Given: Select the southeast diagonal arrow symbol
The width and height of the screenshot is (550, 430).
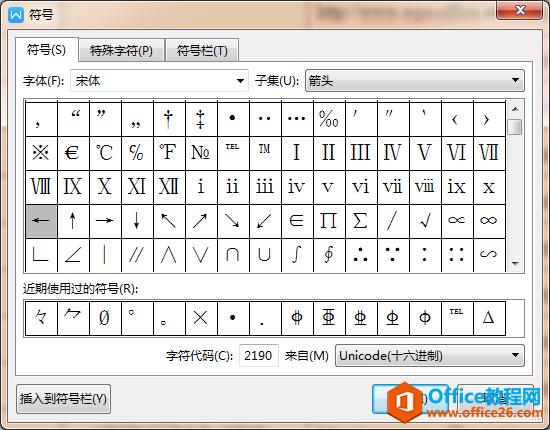Looking at the screenshot, I should [x=233, y=221].
